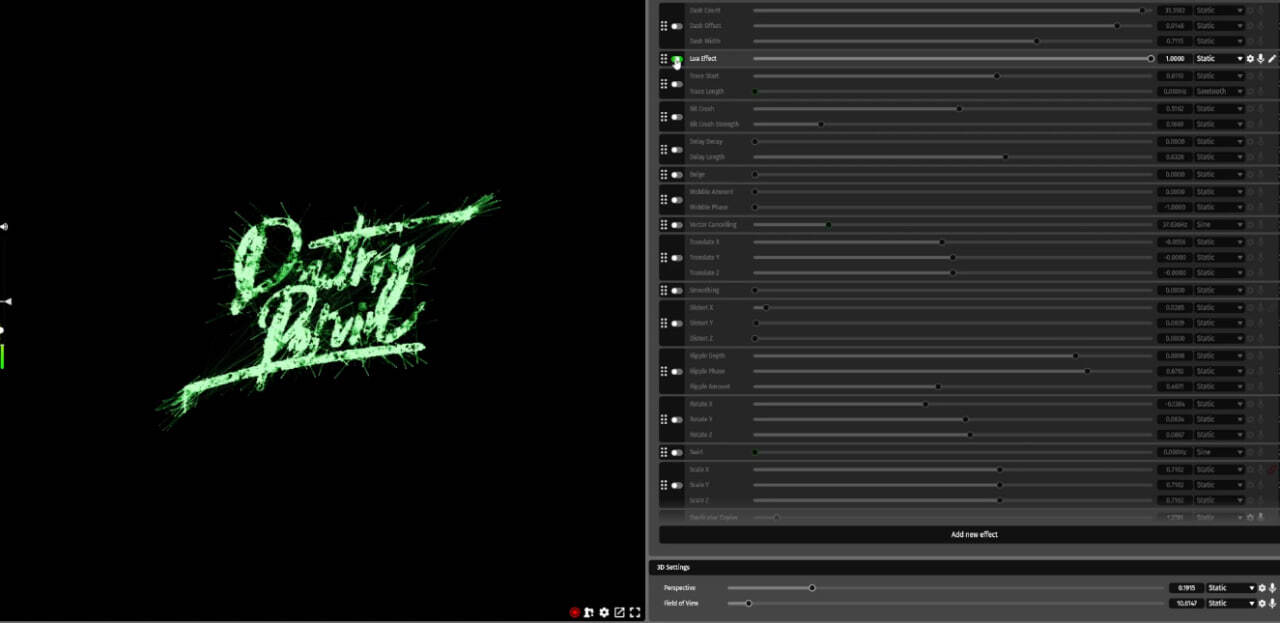Click the drag handle of the Smoothing effect
Screen dimensions: 1280x623
click(x=664, y=290)
